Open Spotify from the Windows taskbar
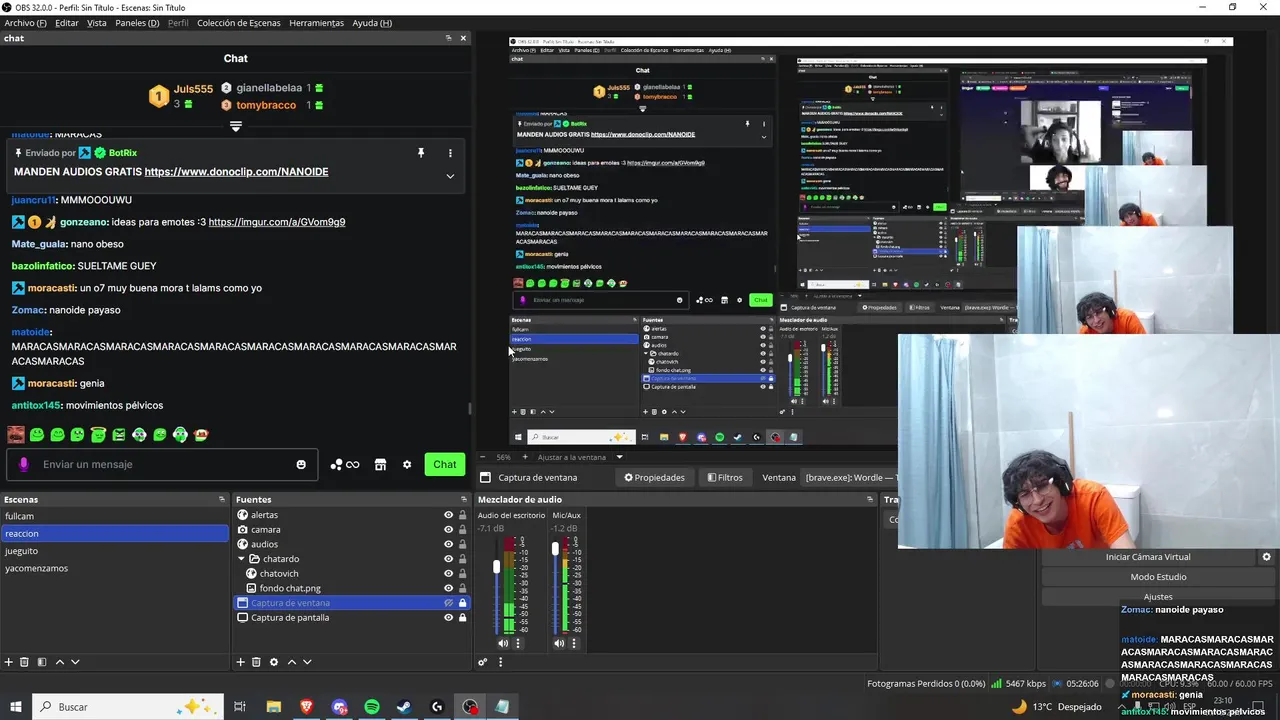 (372, 707)
